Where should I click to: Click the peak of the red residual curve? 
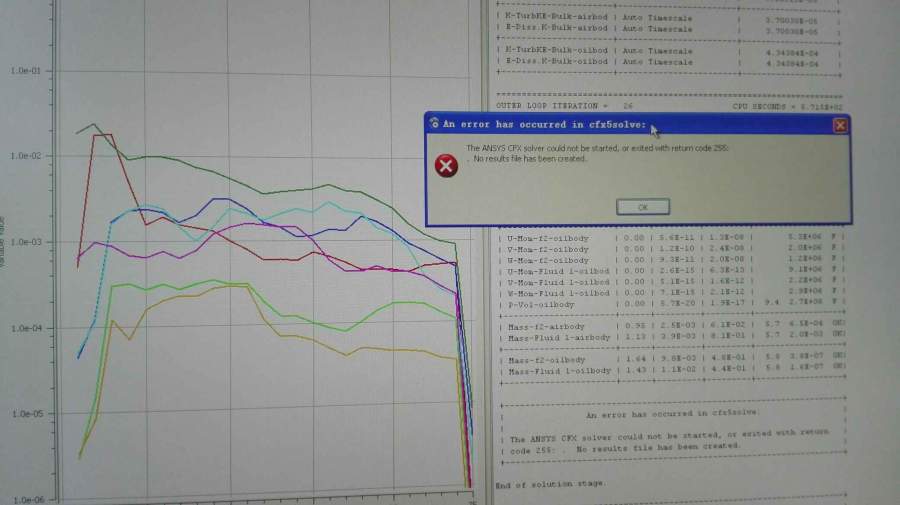point(102,135)
